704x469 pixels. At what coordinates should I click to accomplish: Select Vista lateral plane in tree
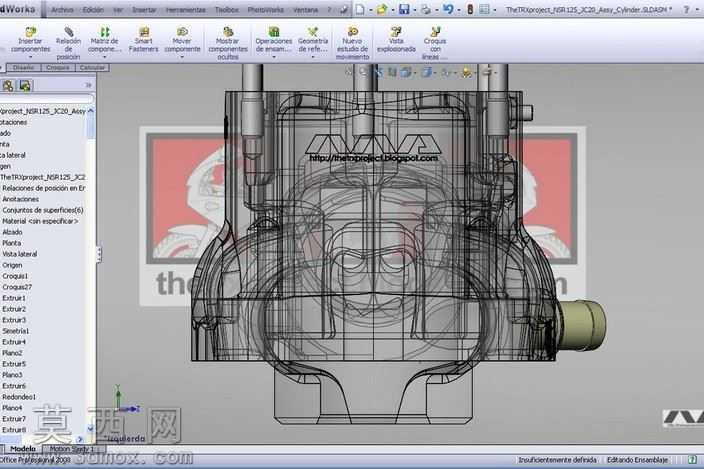[20, 254]
